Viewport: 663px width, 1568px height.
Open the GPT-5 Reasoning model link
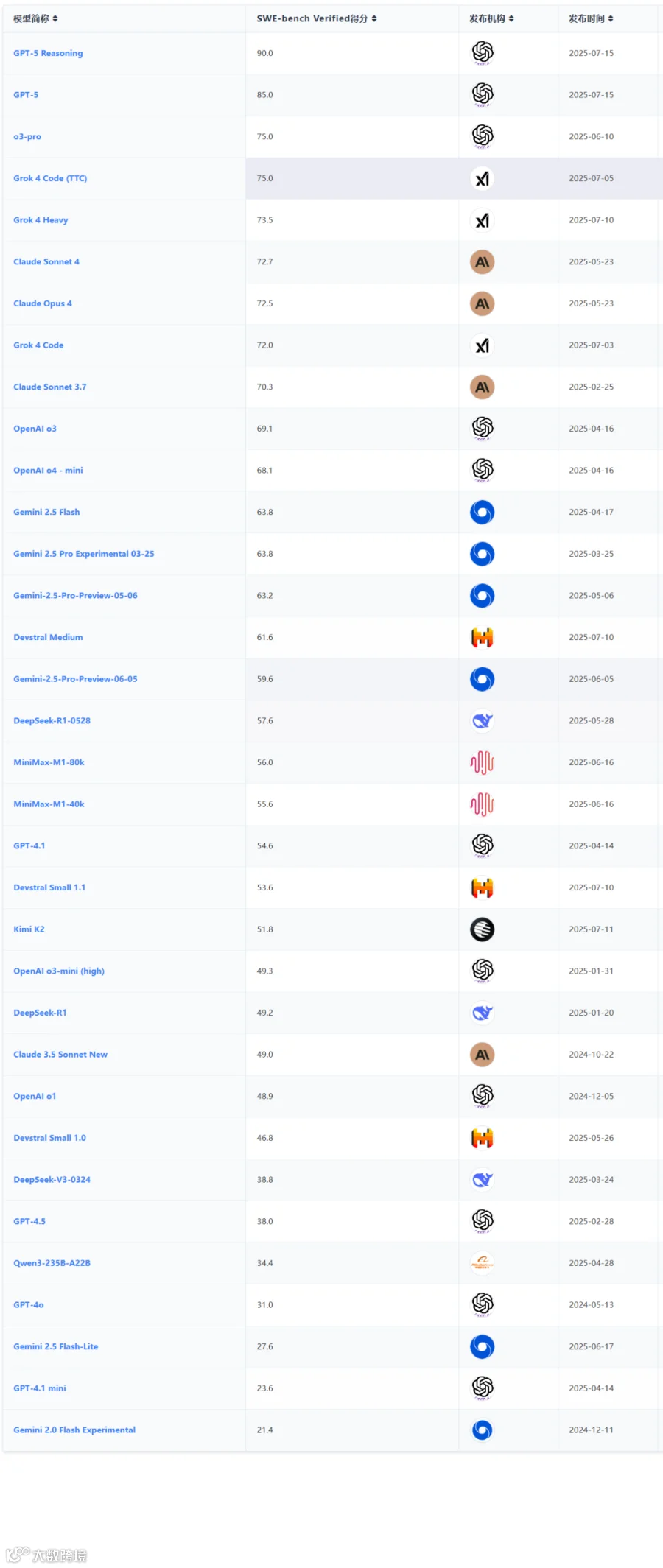(48, 53)
